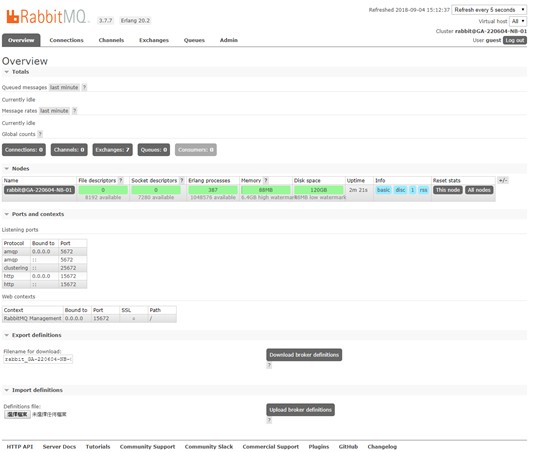This screenshot has height=452, width=534.
Task: Show help for File descriptors column
Action: pos(121,181)
